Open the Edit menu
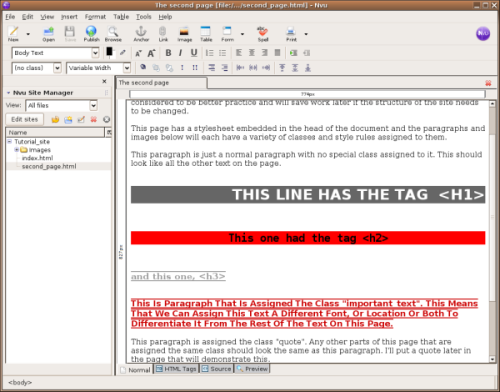 [27, 17]
